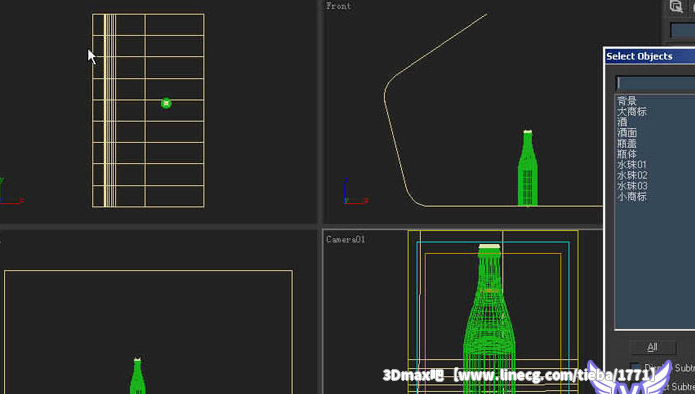Choose 水珠03 in the list
Image resolution: width=695 pixels, height=394 pixels.
pos(632,186)
